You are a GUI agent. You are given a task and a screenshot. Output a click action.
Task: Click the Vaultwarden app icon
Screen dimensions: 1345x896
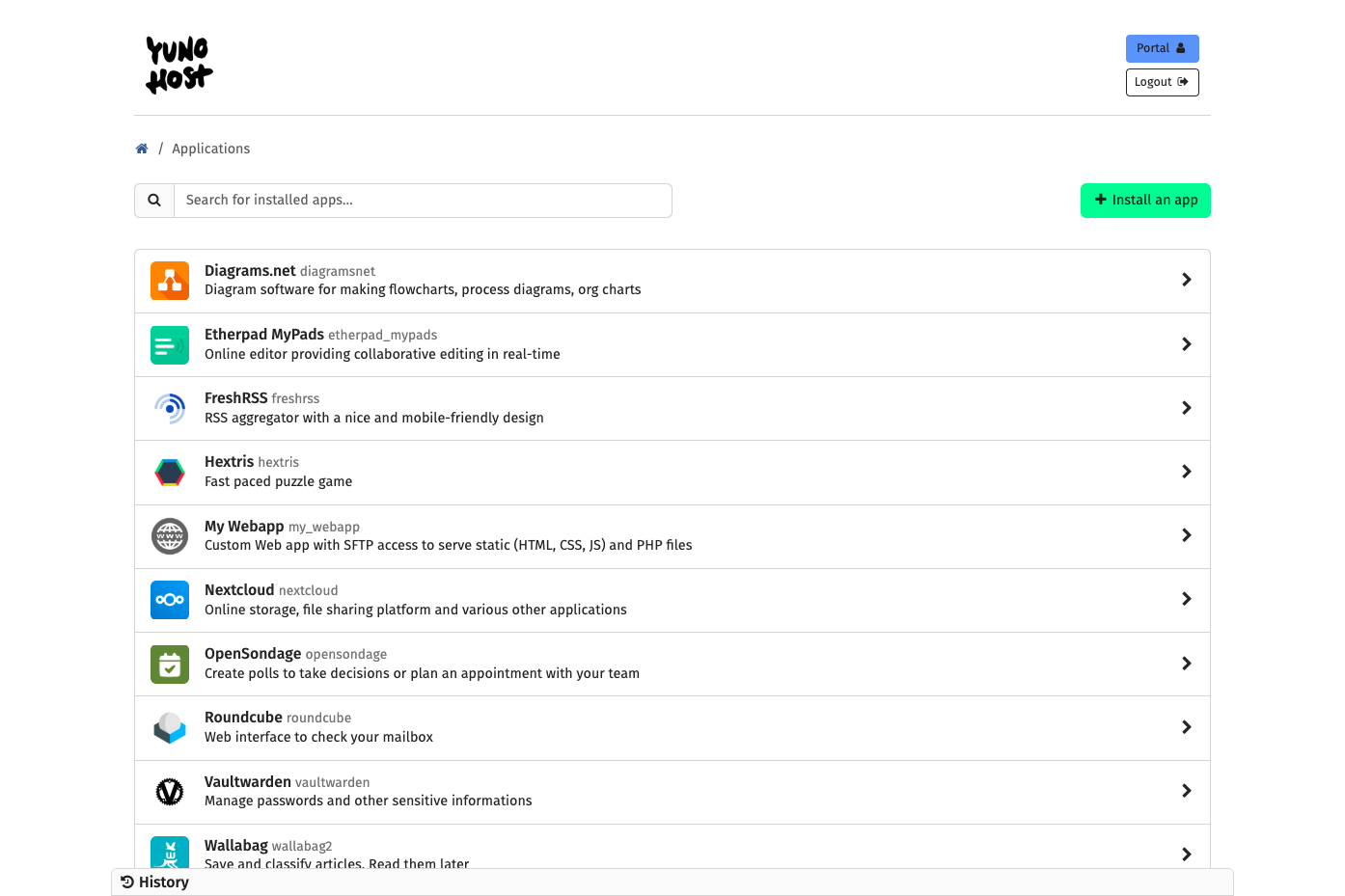tap(170, 792)
